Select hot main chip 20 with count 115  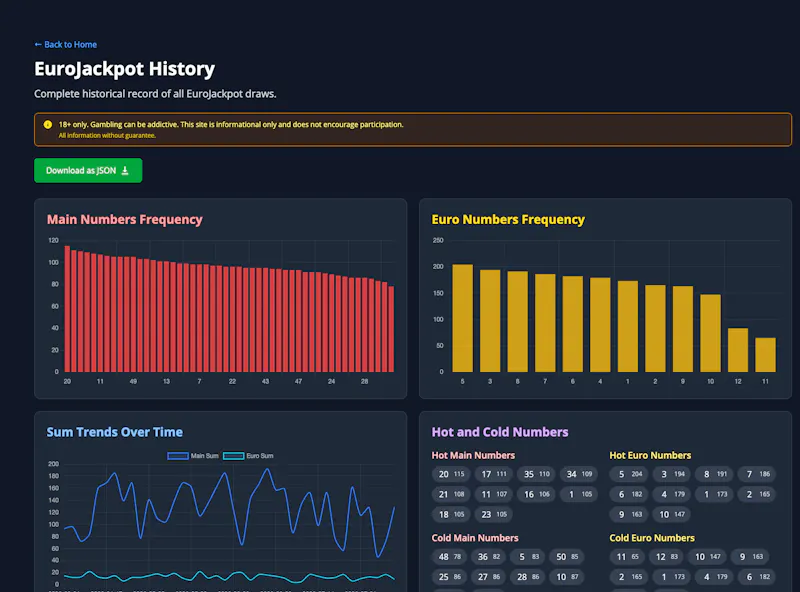[451, 474]
